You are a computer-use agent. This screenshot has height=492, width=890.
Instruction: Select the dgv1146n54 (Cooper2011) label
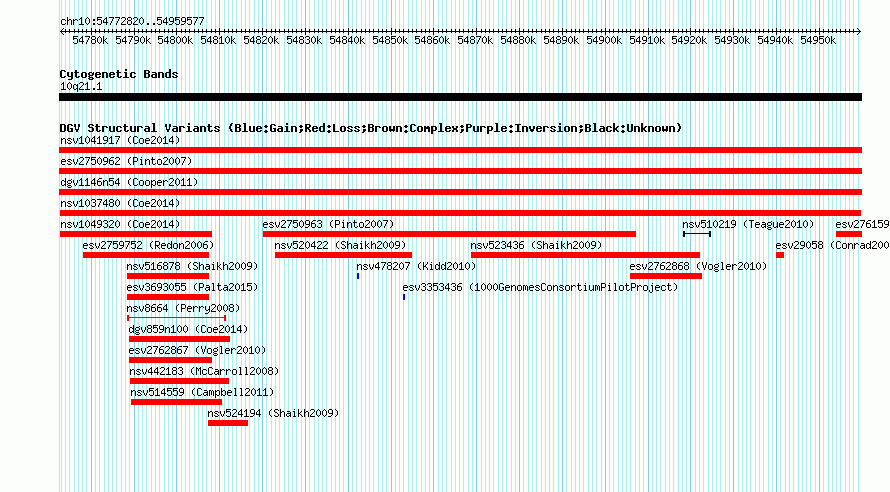[129, 182]
